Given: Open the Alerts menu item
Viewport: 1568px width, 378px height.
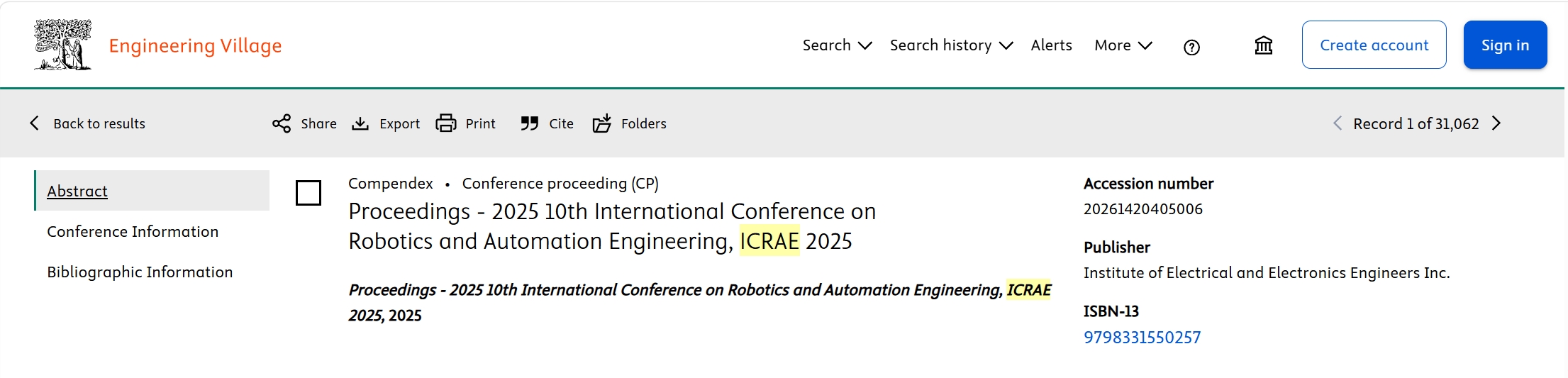Looking at the screenshot, I should 1051,45.
